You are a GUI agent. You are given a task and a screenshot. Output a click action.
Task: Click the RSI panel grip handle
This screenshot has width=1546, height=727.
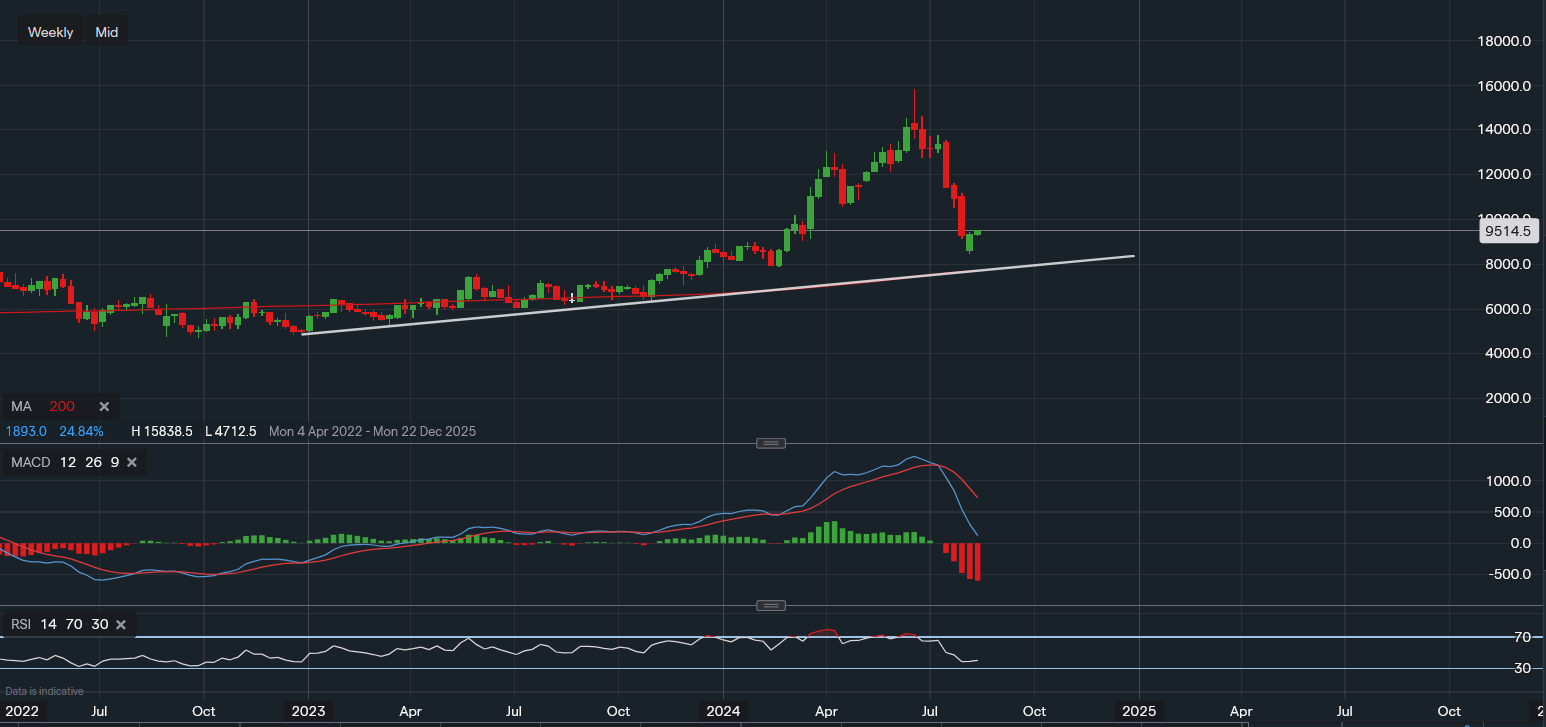[x=770, y=604]
